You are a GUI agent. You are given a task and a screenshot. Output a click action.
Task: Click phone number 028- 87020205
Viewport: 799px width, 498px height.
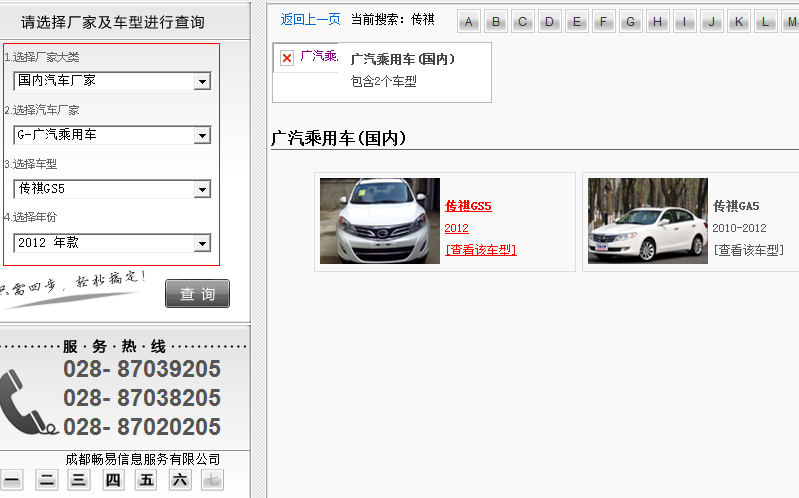click(x=142, y=427)
